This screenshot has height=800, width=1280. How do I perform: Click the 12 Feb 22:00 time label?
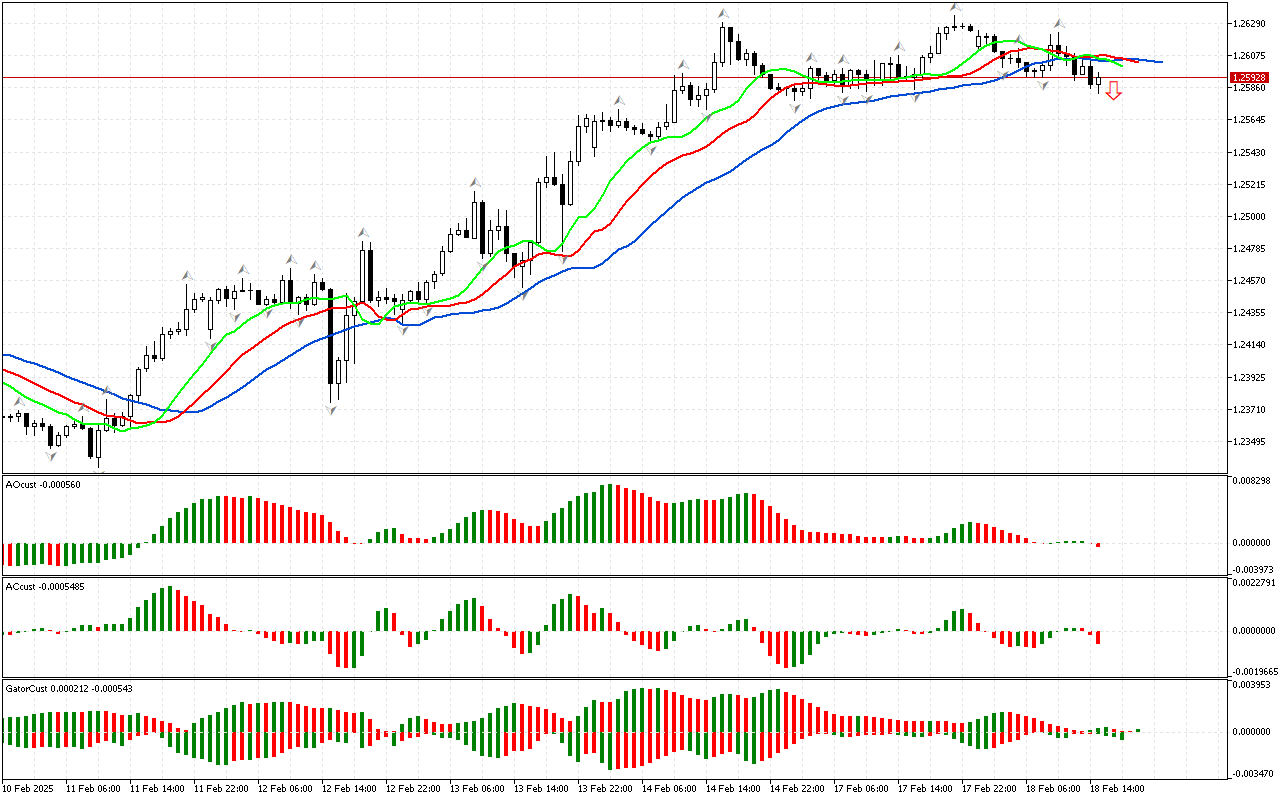pyautogui.click(x=413, y=788)
